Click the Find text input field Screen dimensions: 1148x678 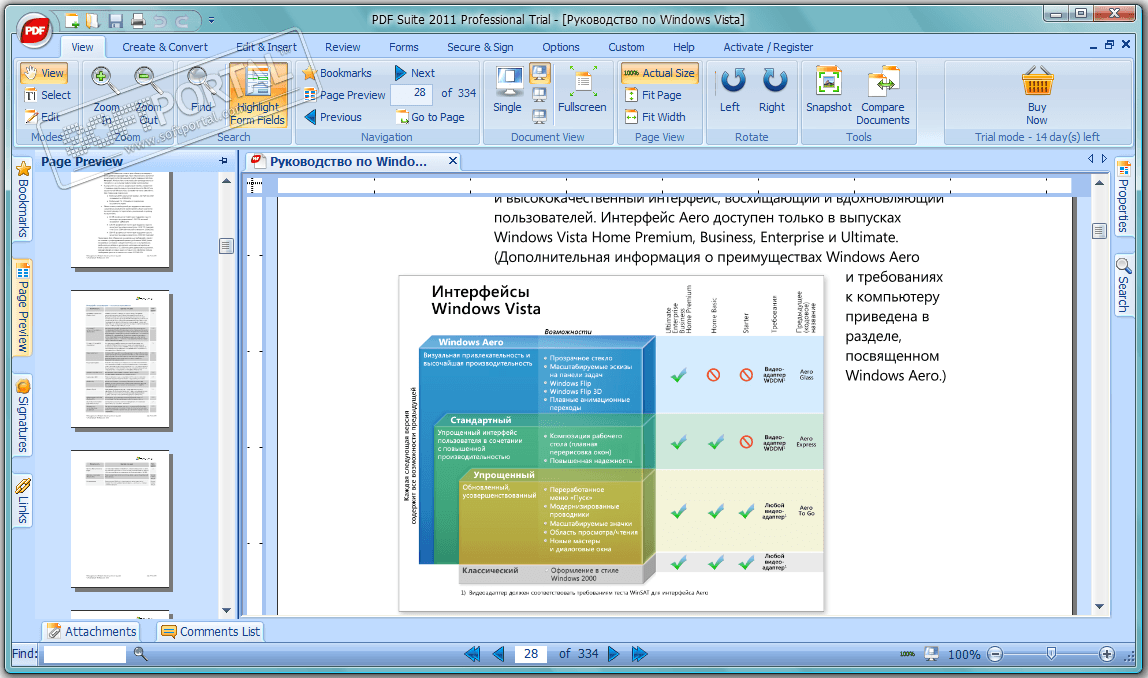click(x=85, y=654)
